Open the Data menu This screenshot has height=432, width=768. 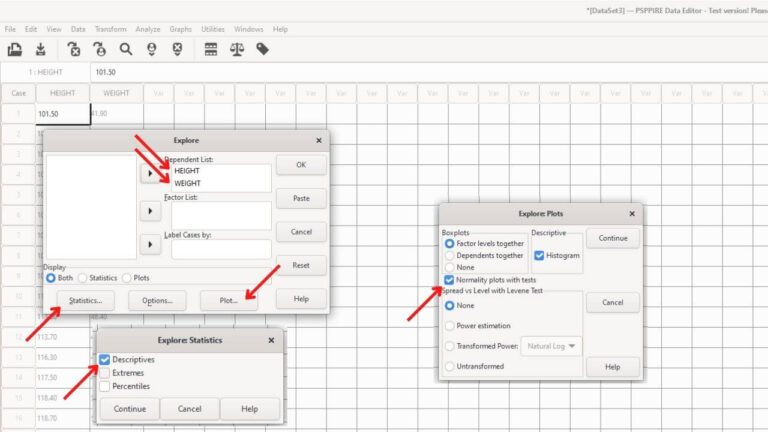coord(78,29)
